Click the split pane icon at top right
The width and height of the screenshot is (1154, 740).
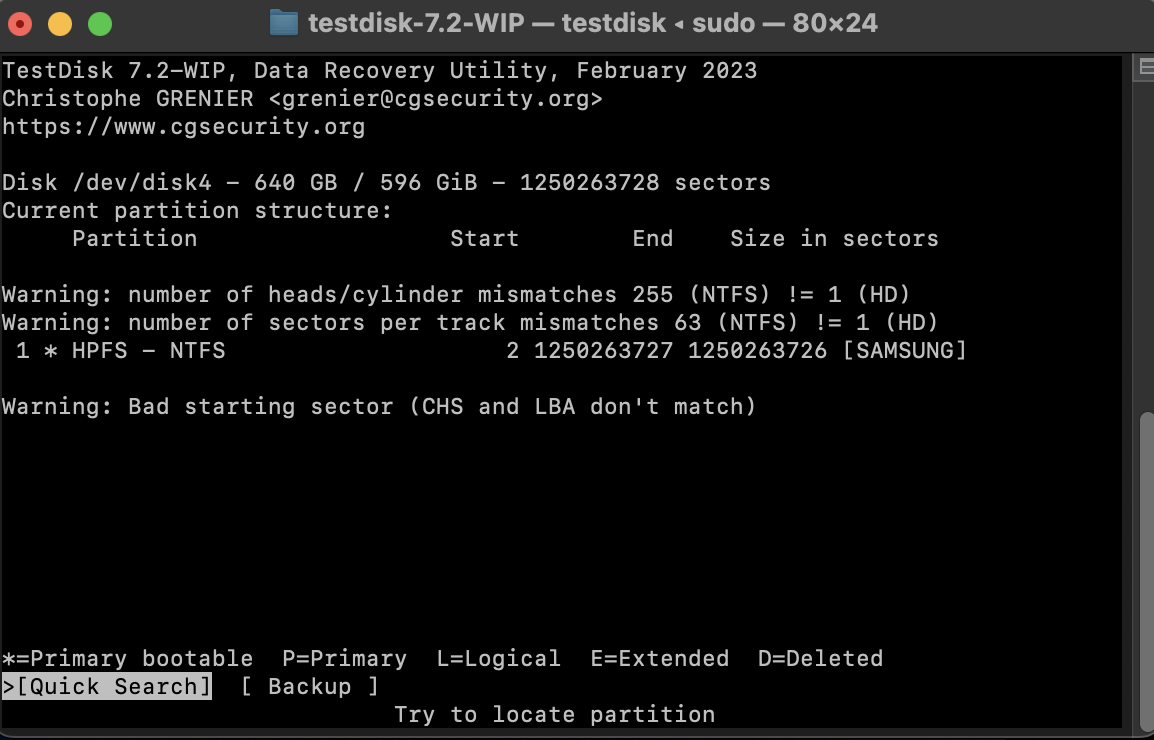pos(1146,68)
